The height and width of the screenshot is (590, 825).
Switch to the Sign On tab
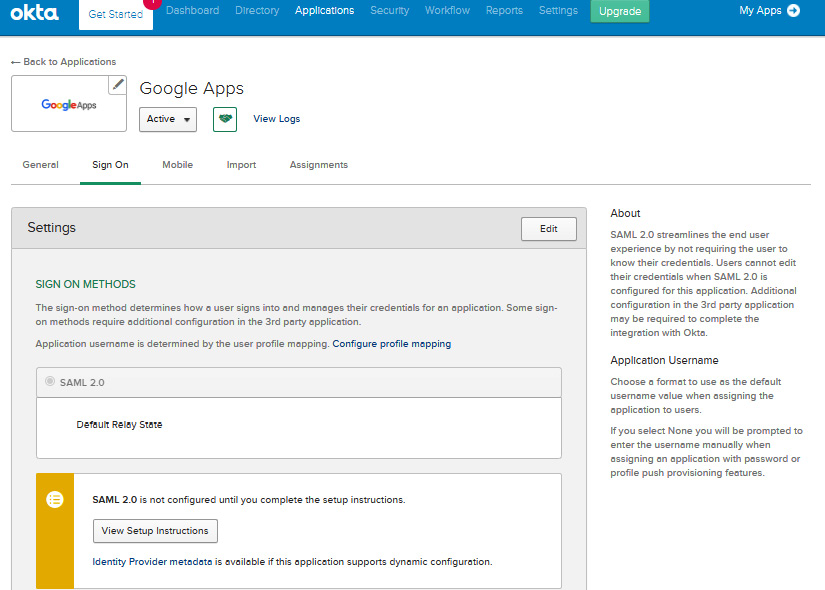(110, 165)
